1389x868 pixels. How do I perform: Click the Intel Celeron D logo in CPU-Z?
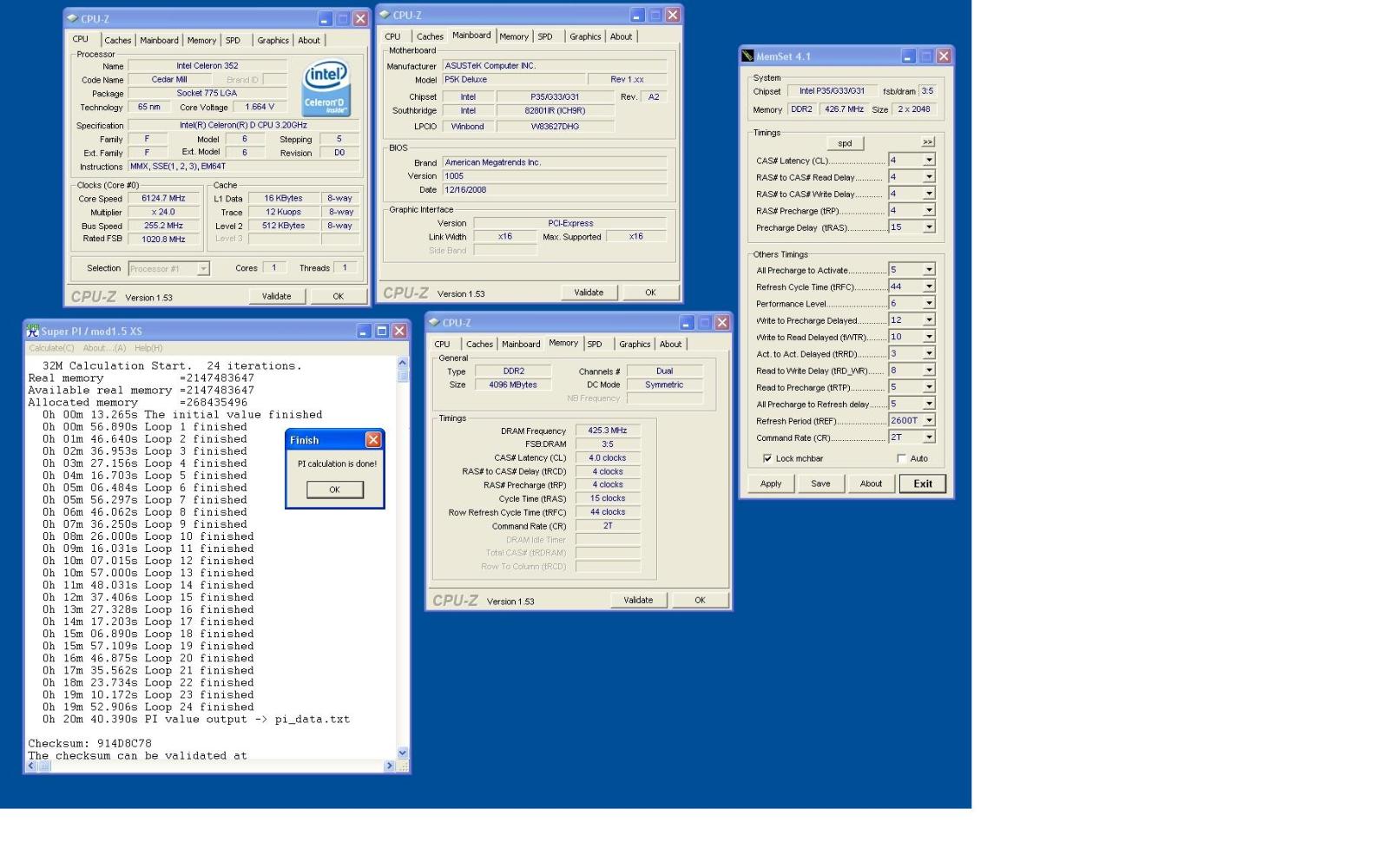pyautogui.click(x=326, y=88)
